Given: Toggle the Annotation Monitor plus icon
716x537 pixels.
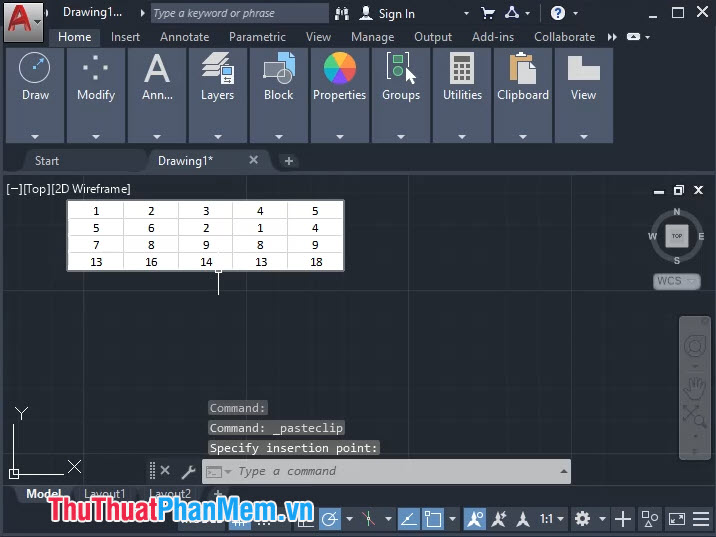Looking at the screenshot, I should coord(623,519).
